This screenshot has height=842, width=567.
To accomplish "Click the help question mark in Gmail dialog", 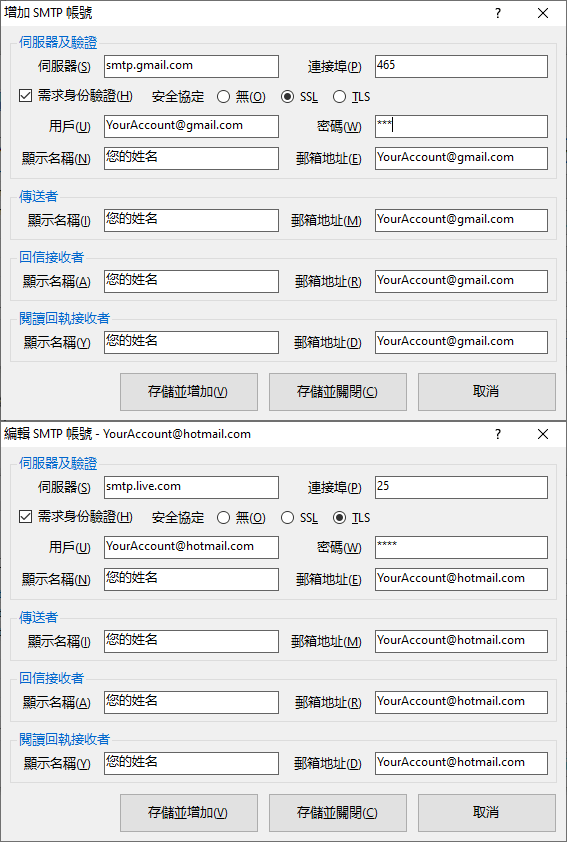I will point(498,13).
